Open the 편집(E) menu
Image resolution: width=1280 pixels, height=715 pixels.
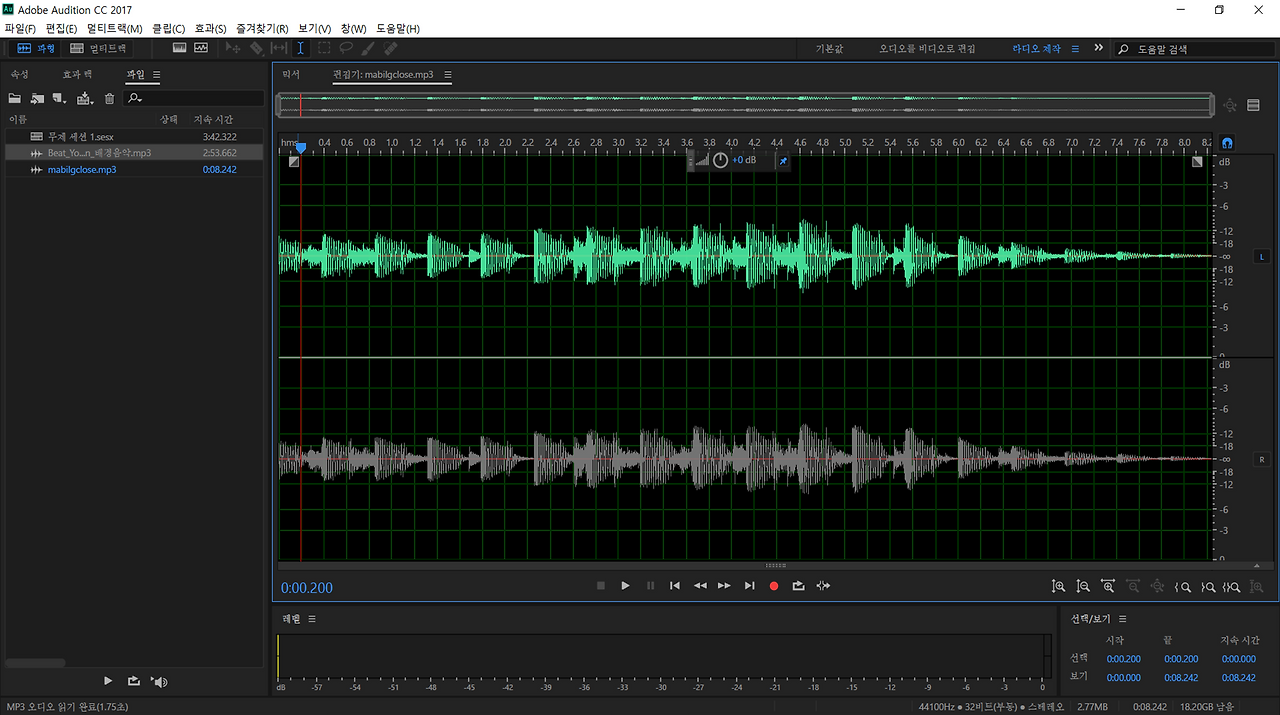click(62, 28)
